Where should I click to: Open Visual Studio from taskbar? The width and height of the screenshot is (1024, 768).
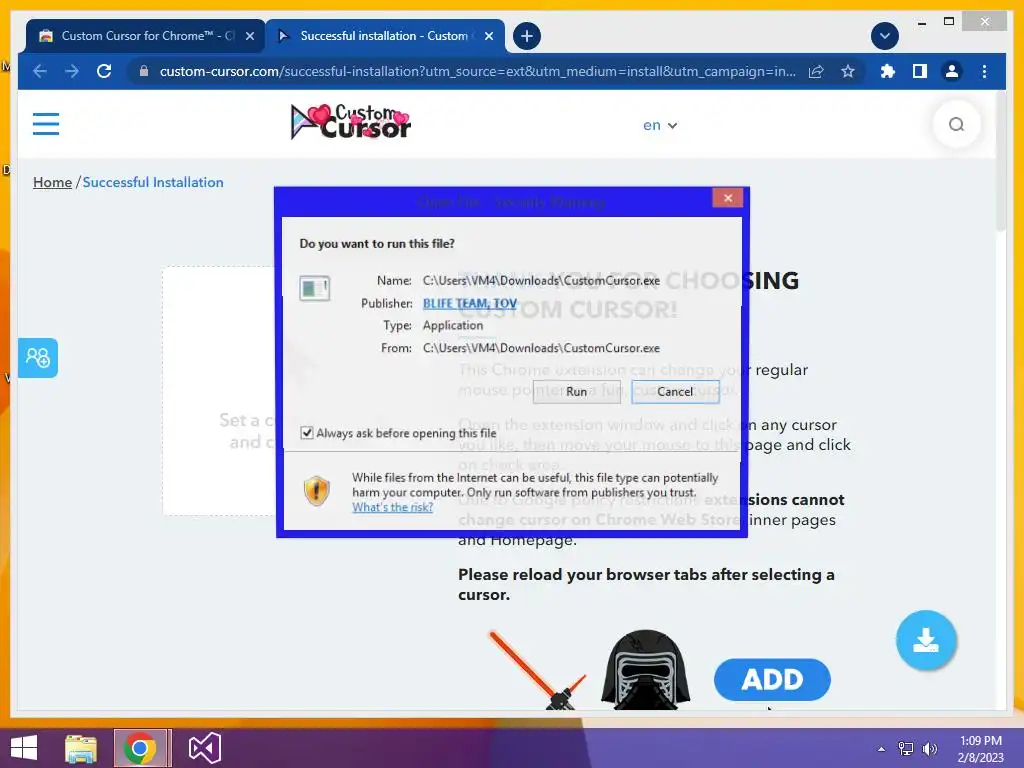coord(205,748)
